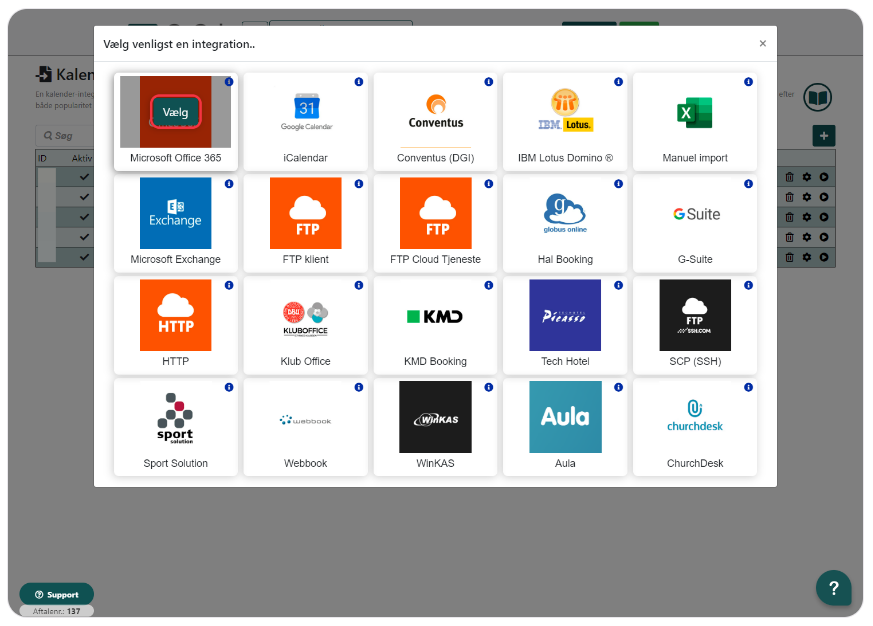Open info icon on iCalendar tile

359,82
